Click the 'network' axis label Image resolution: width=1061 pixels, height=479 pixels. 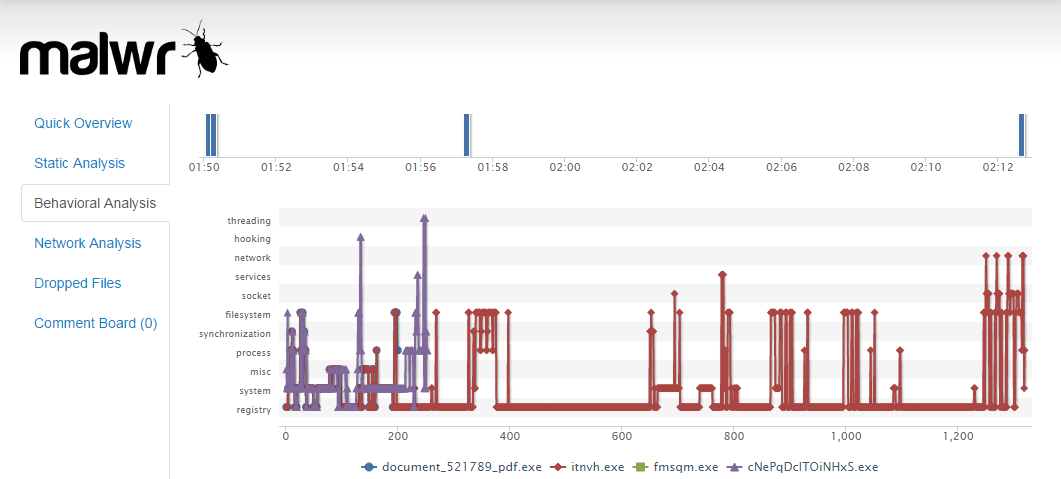coord(252,258)
